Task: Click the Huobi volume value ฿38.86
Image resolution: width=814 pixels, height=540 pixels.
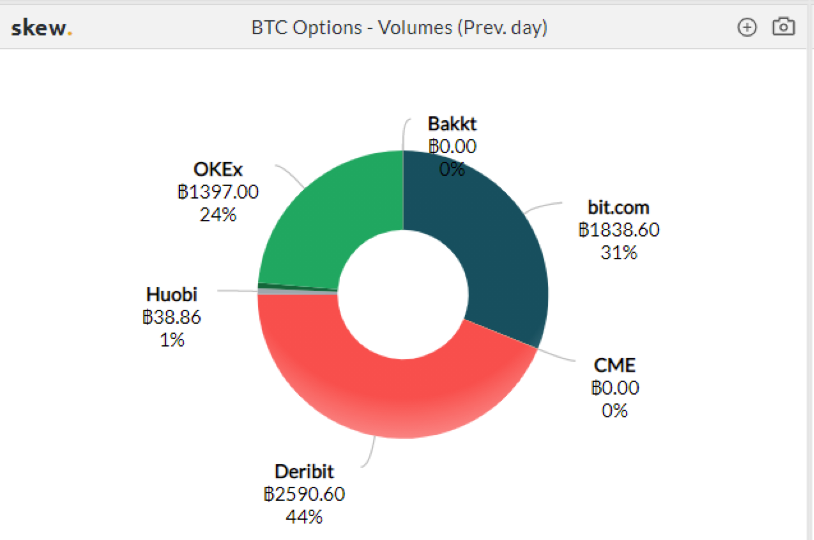Action: click(172, 317)
